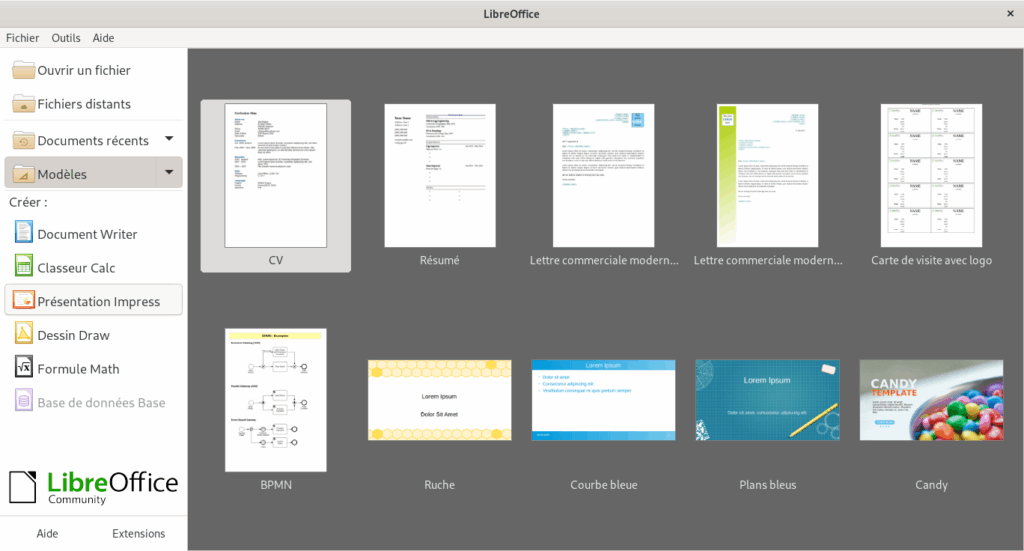This screenshot has width=1024, height=551.
Task: Open the Outils menu
Action: (x=66, y=38)
